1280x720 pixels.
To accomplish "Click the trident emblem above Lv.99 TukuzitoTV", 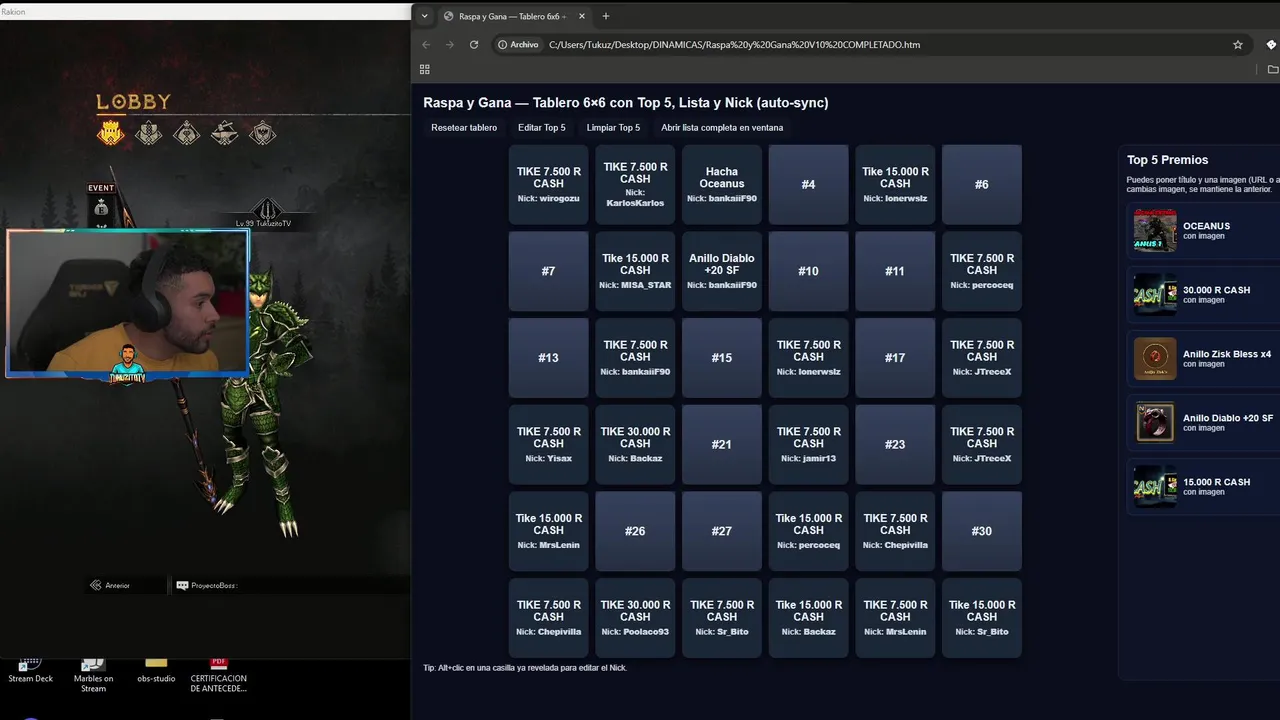I will 266,209.
